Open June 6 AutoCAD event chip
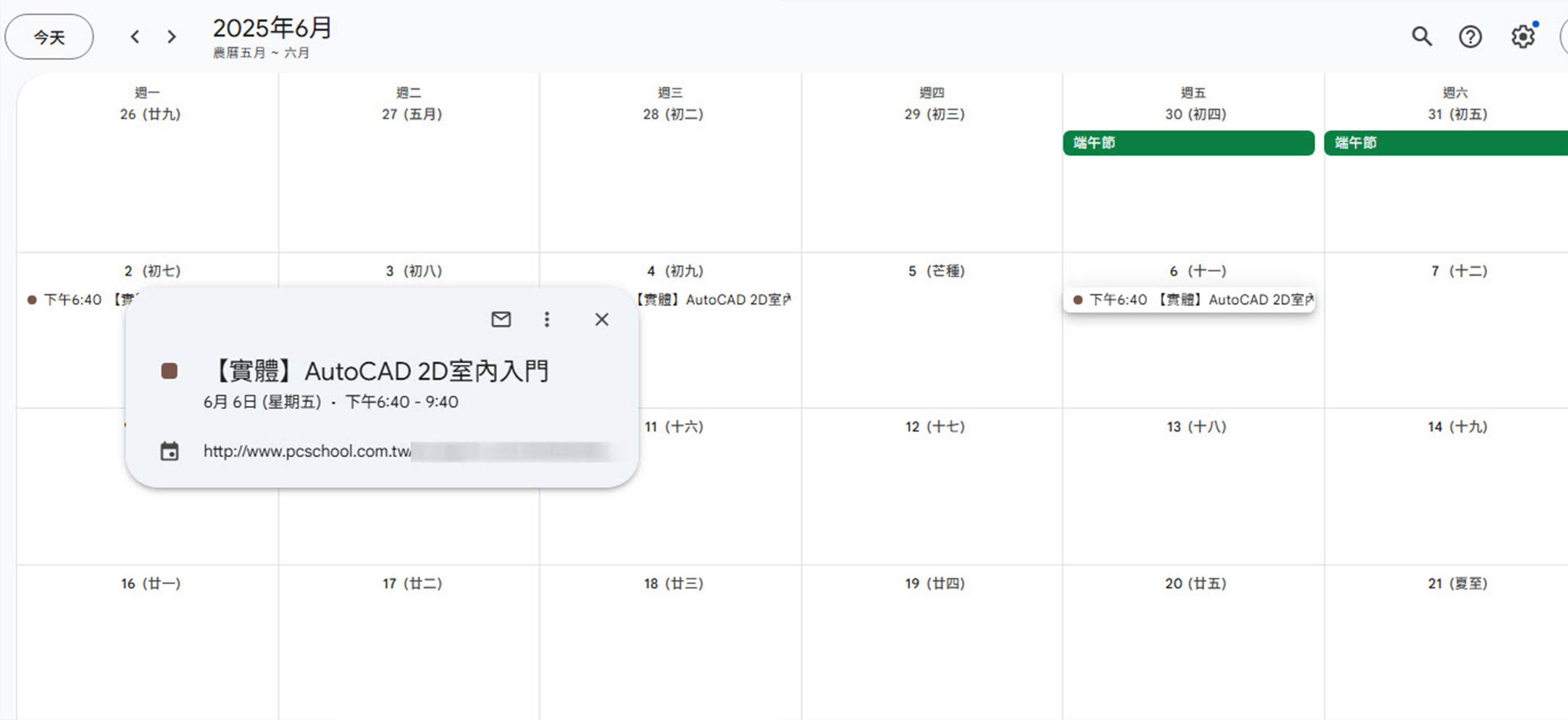The width and height of the screenshot is (1568, 720). pos(1189,300)
